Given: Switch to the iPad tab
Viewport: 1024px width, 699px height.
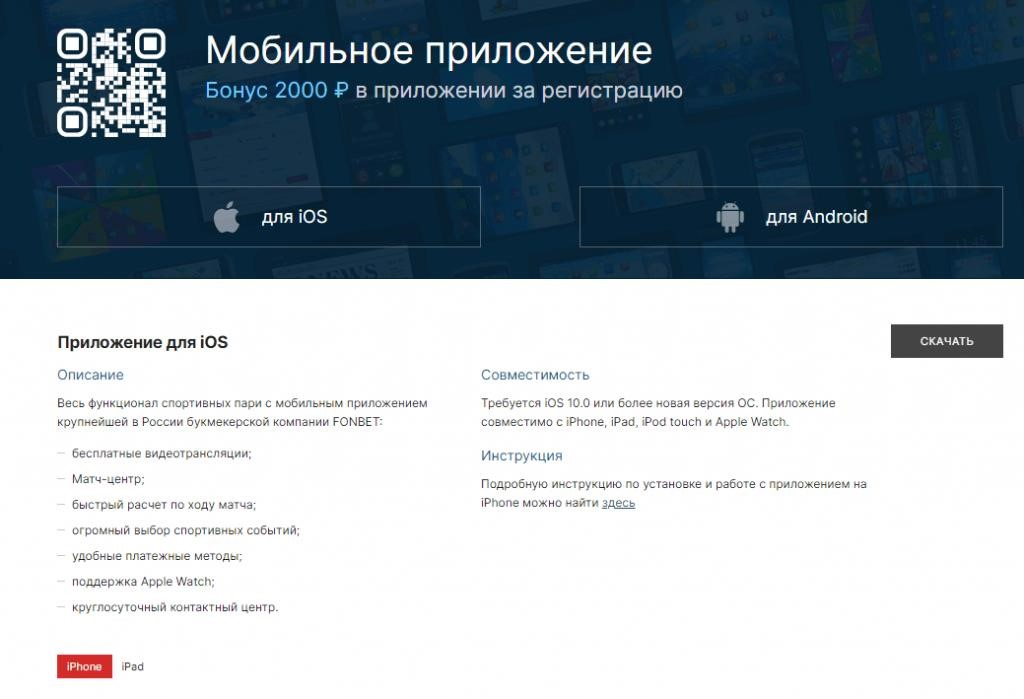Looking at the screenshot, I should [x=133, y=666].
